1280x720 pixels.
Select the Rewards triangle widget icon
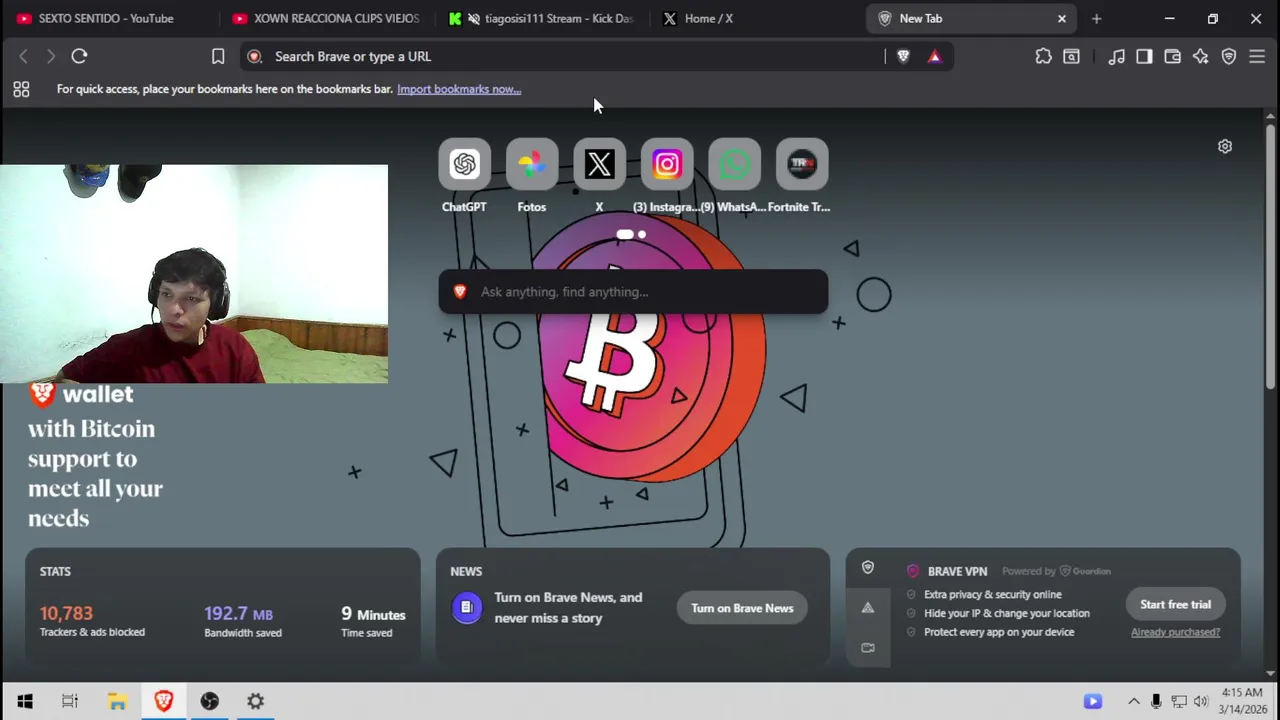[868, 608]
